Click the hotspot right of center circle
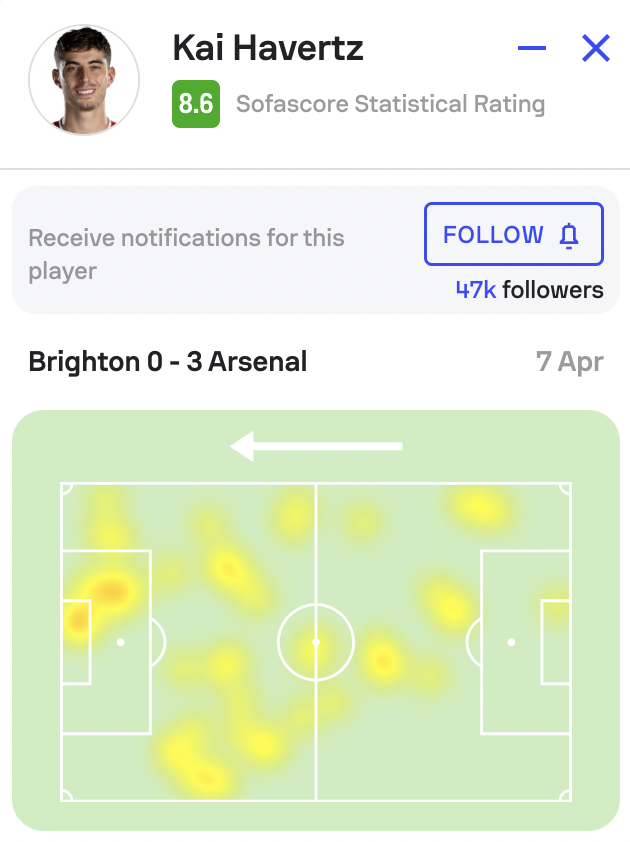The width and height of the screenshot is (630, 842). pos(382,660)
